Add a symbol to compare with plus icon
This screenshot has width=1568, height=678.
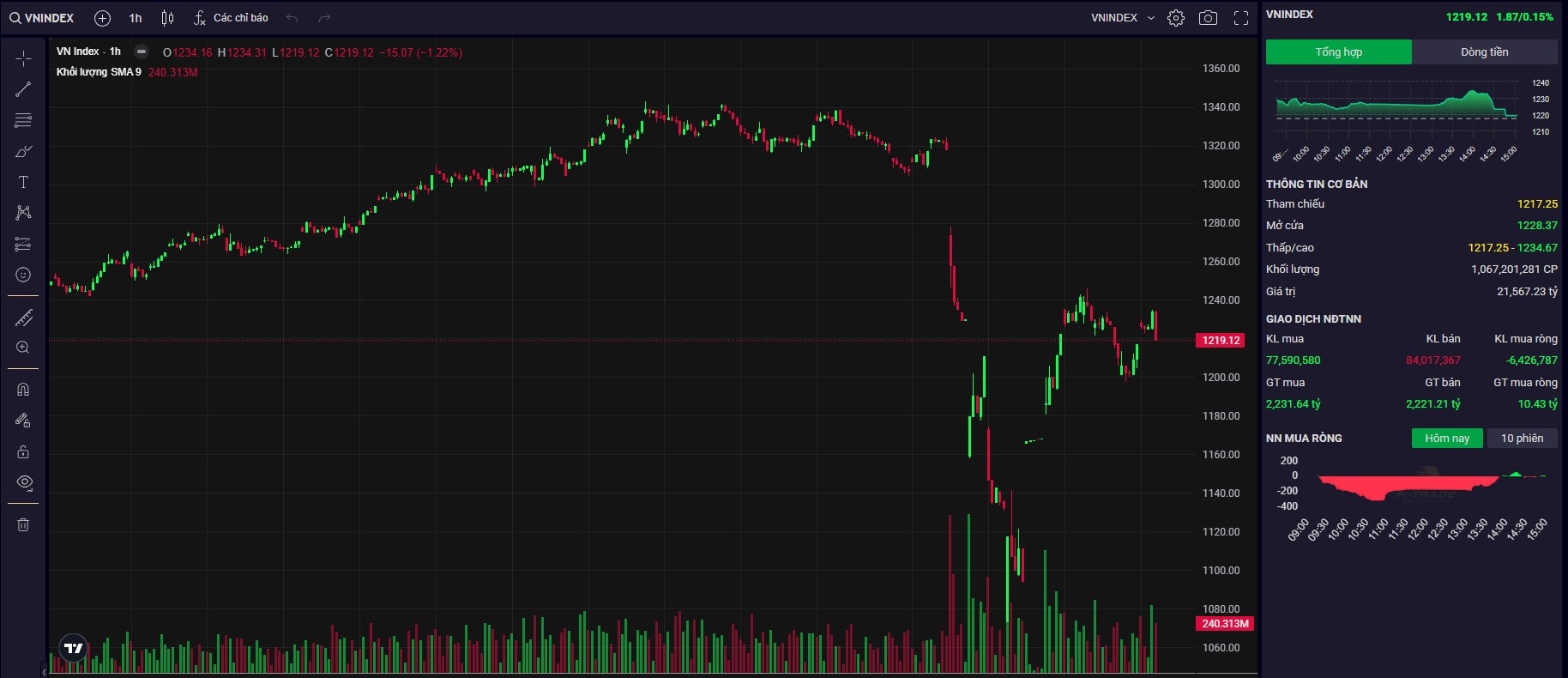102,18
